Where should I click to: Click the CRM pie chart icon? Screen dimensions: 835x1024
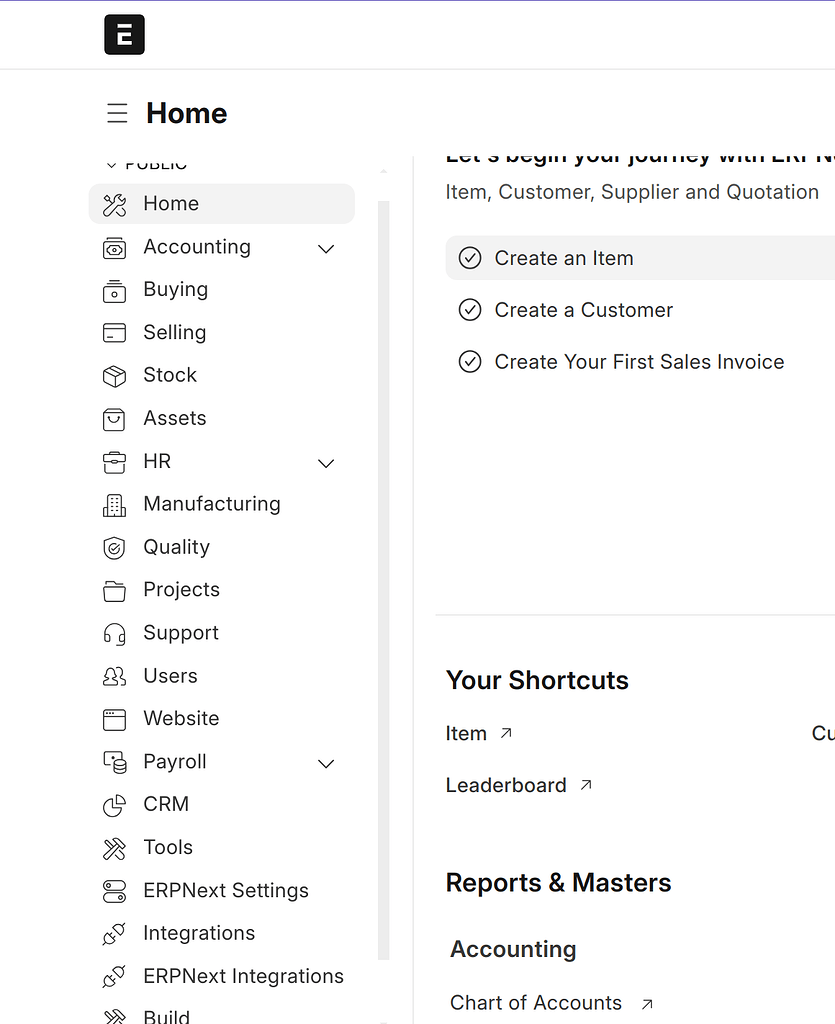(115, 805)
